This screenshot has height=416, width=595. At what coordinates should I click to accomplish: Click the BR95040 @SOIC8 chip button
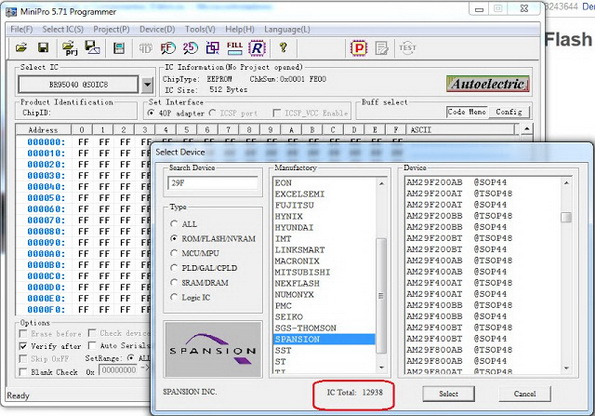[x=79, y=85]
